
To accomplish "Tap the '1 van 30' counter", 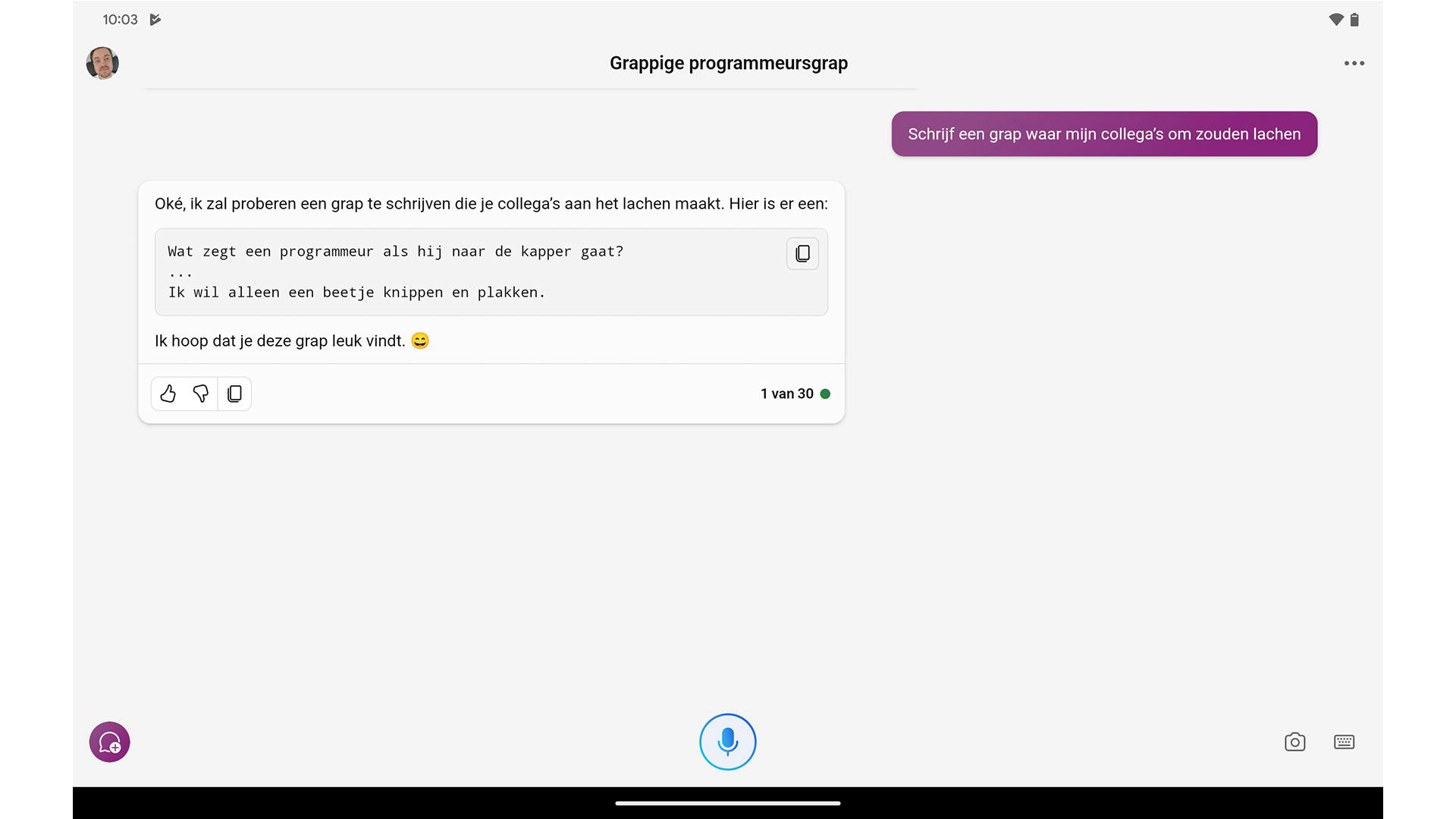I will [786, 394].
